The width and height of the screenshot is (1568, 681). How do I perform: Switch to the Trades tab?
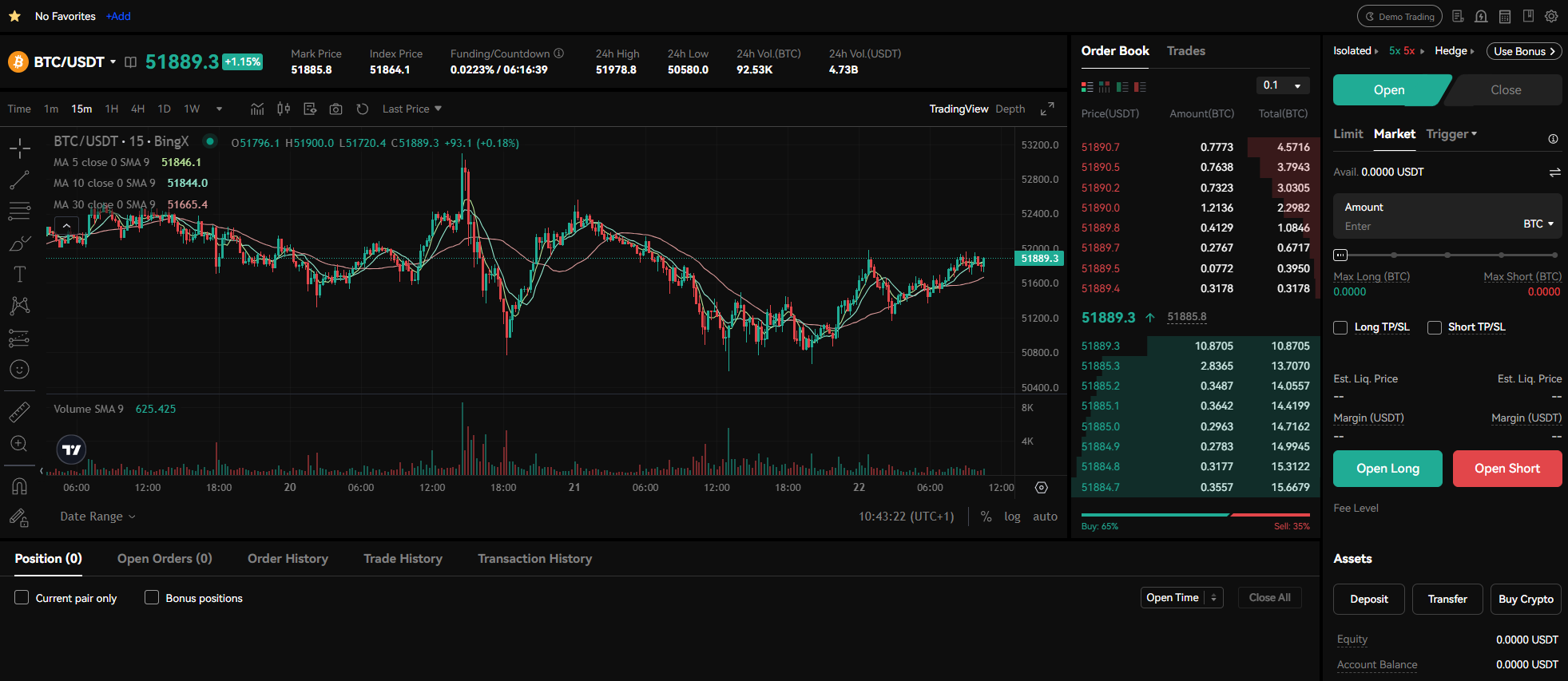(x=1185, y=50)
